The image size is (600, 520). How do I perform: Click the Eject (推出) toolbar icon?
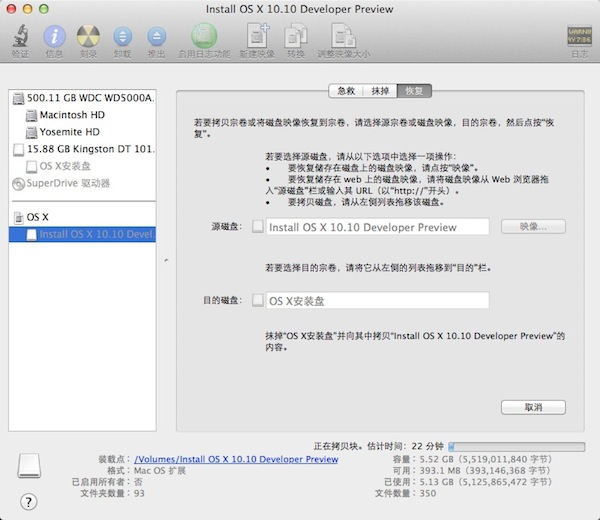click(x=157, y=37)
